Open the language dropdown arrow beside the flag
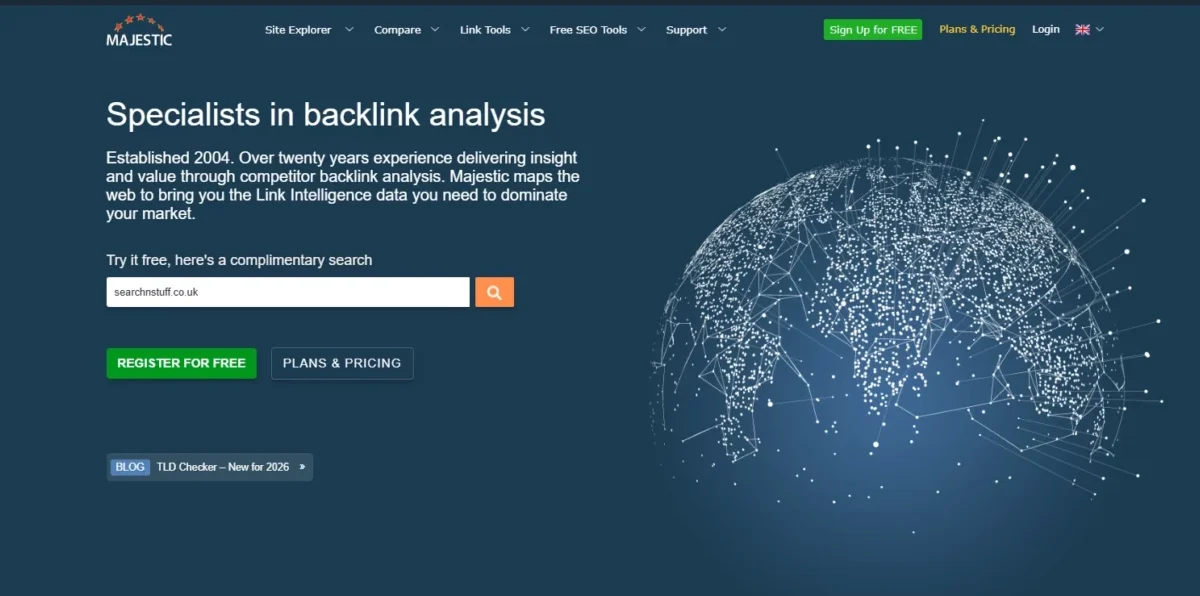1200x596 pixels. (x=1100, y=30)
